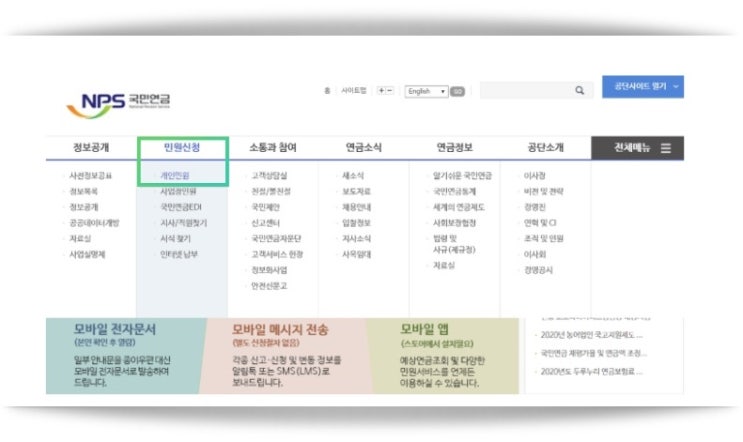Select 지사/직원찾기 submenu item

[x=183, y=223]
